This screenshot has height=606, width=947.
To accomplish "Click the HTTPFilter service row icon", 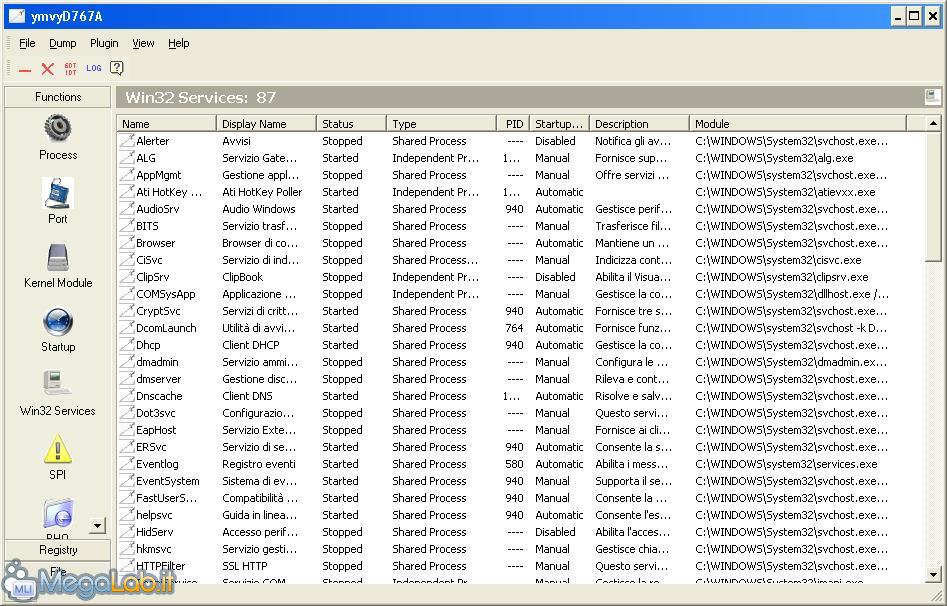I will [x=127, y=566].
